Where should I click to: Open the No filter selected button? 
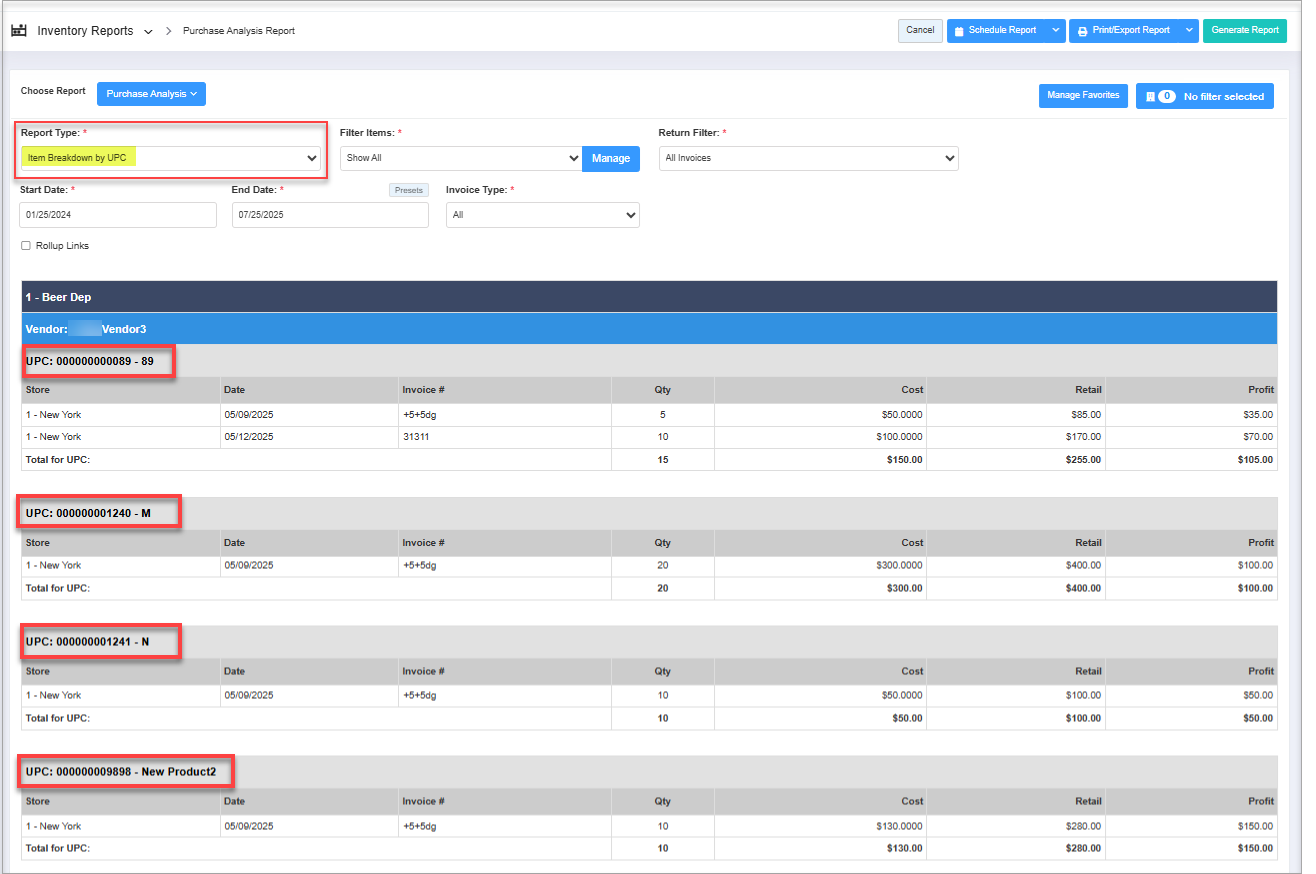[1205, 96]
